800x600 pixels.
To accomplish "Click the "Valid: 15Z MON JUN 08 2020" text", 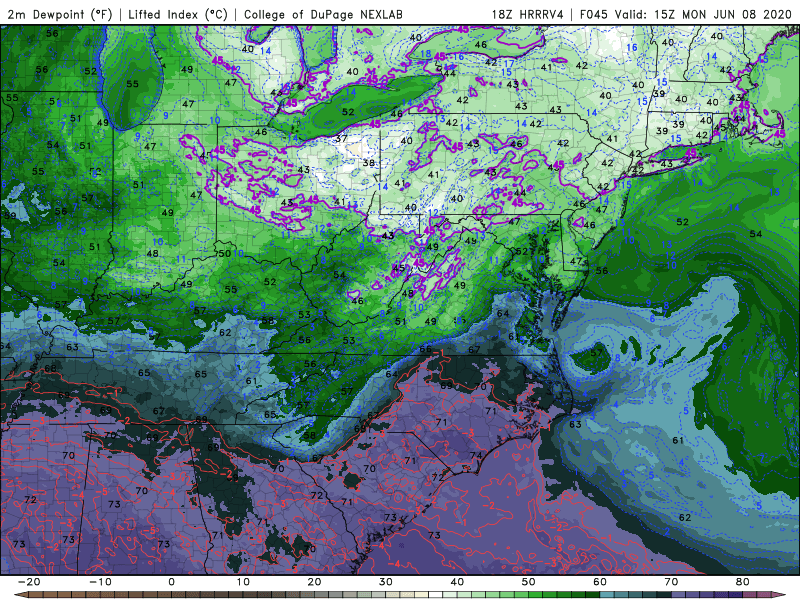I will [x=703, y=14].
